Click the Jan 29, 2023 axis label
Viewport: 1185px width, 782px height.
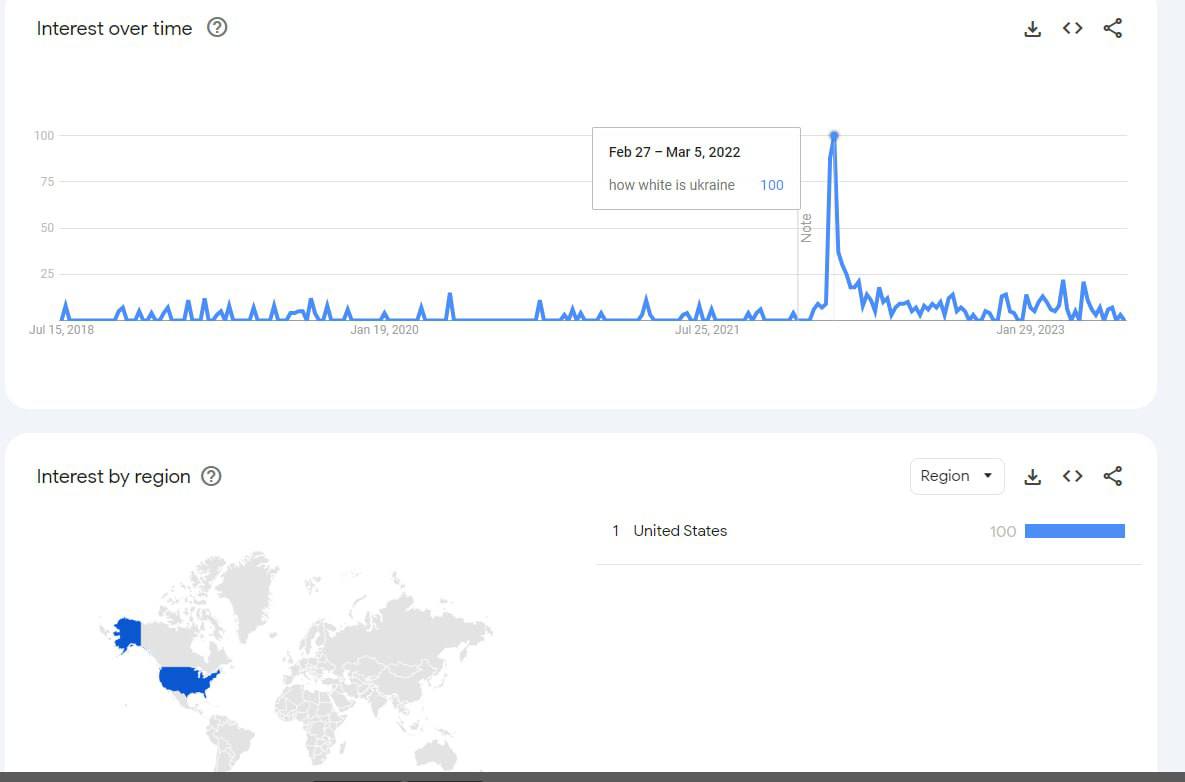[x=1030, y=330]
